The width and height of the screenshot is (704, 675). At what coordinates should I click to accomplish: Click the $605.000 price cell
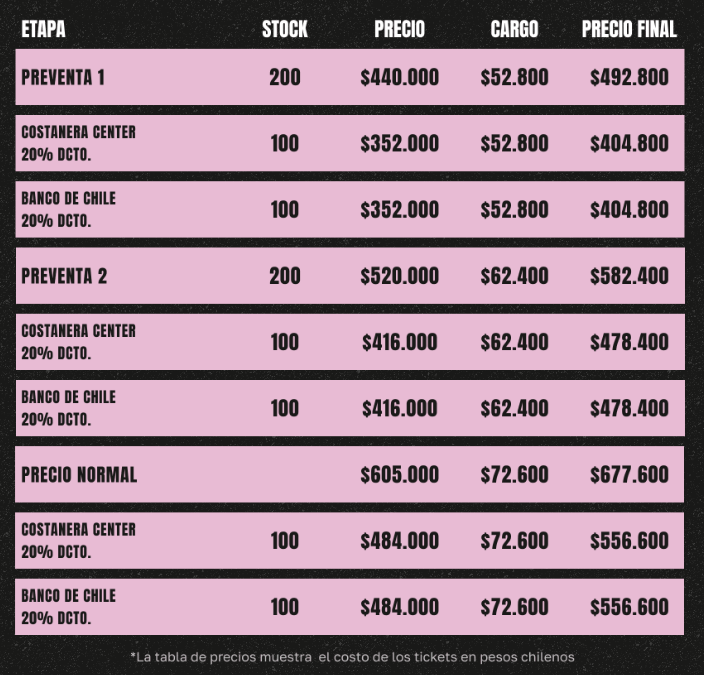399,474
